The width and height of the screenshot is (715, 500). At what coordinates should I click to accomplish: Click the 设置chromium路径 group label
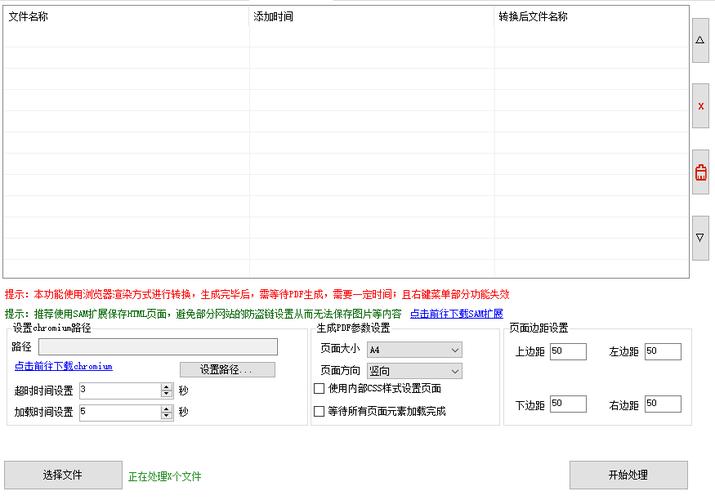[52, 328]
